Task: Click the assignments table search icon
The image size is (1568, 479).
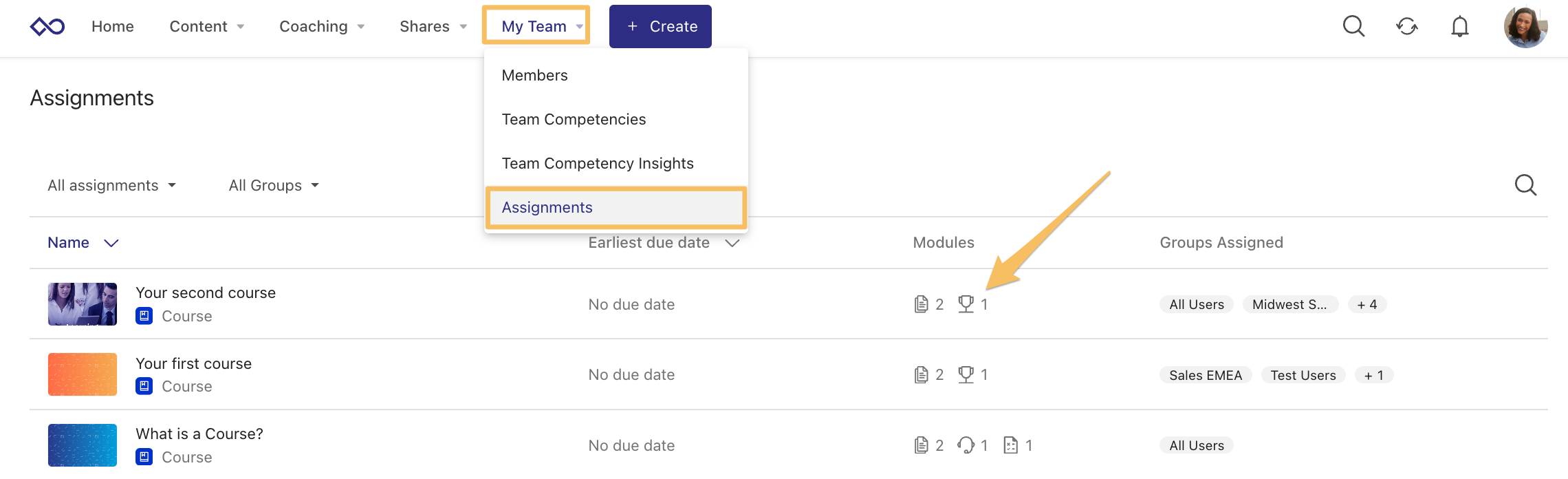Action: (x=1525, y=184)
